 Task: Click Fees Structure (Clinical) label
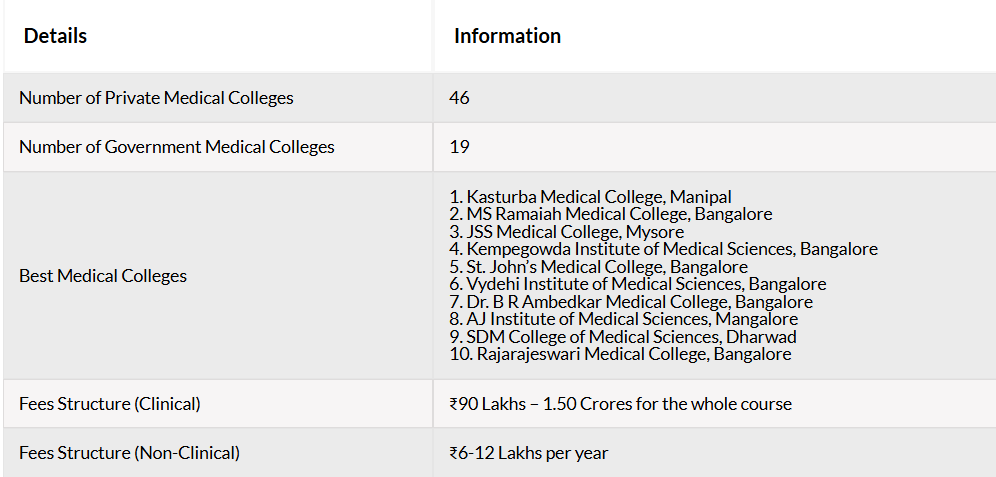(110, 404)
